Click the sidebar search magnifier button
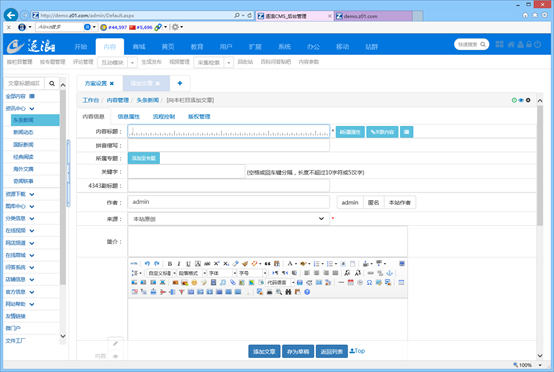Viewport: 554px width, 372px height. [52, 83]
